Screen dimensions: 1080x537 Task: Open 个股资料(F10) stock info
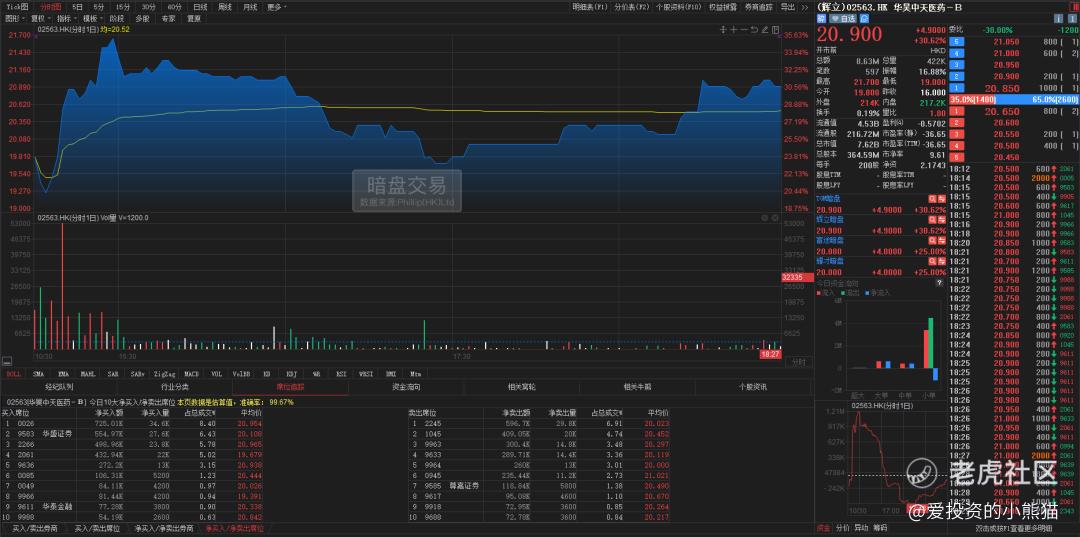click(x=678, y=7)
